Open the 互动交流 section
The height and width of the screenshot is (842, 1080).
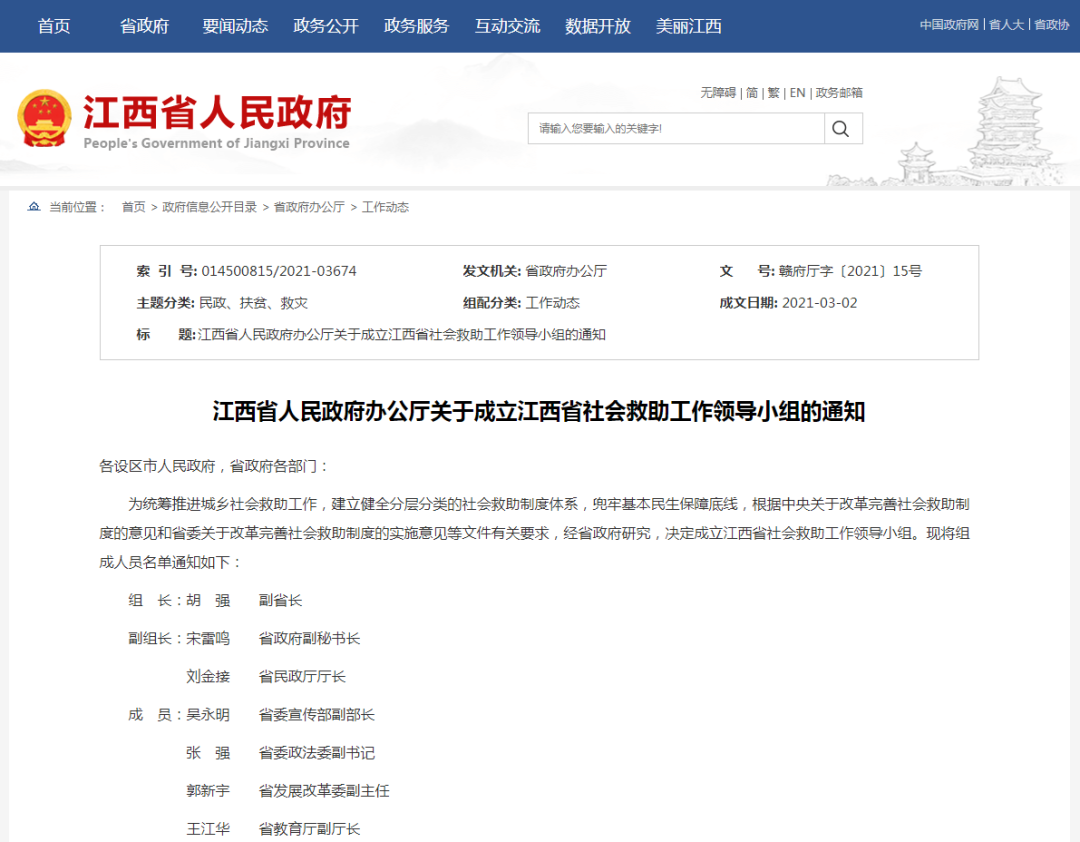[x=507, y=26]
